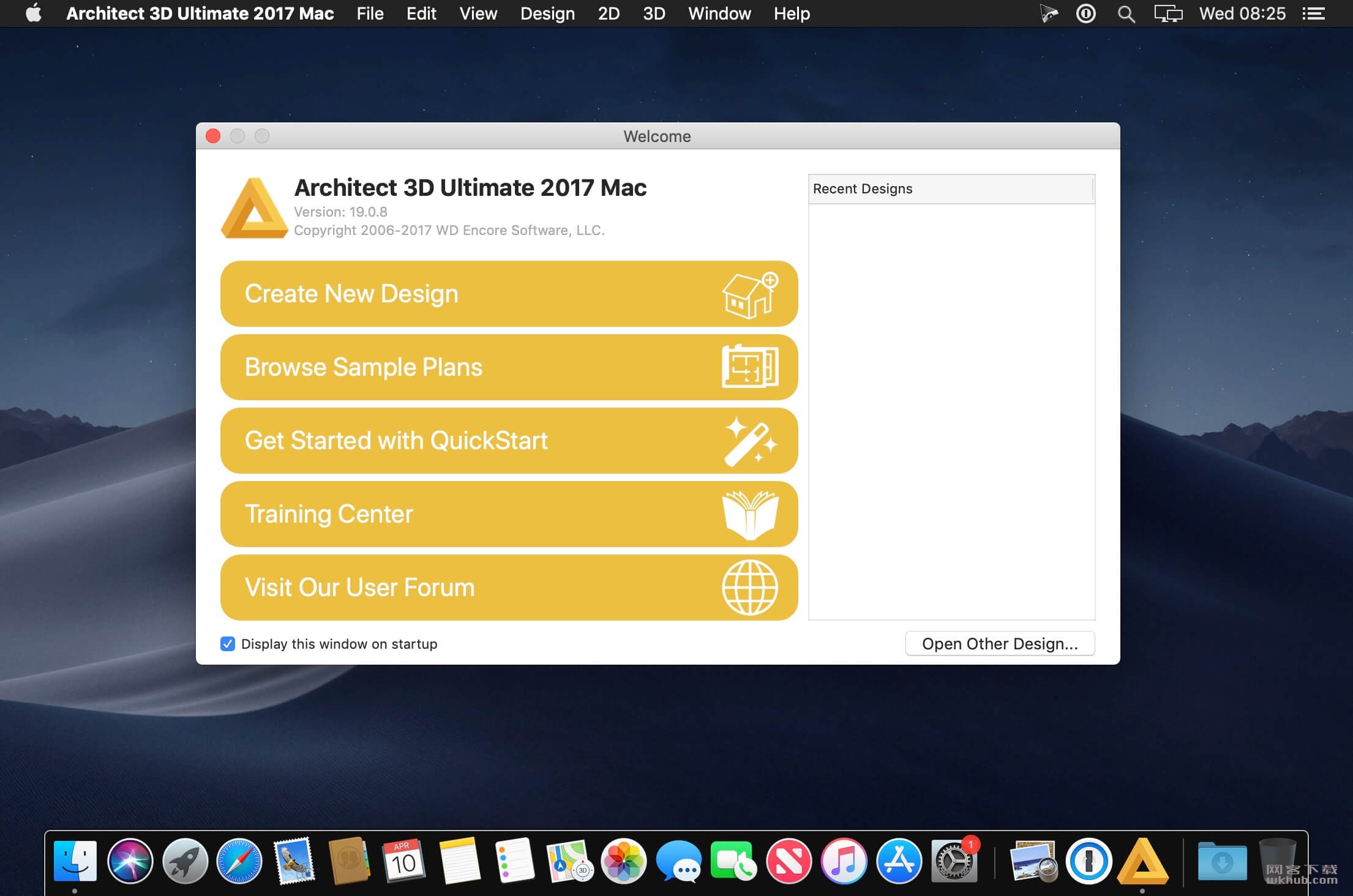Open Finder in the Dock
The width and height of the screenshot is (1353, 896).
pos(75,861)
